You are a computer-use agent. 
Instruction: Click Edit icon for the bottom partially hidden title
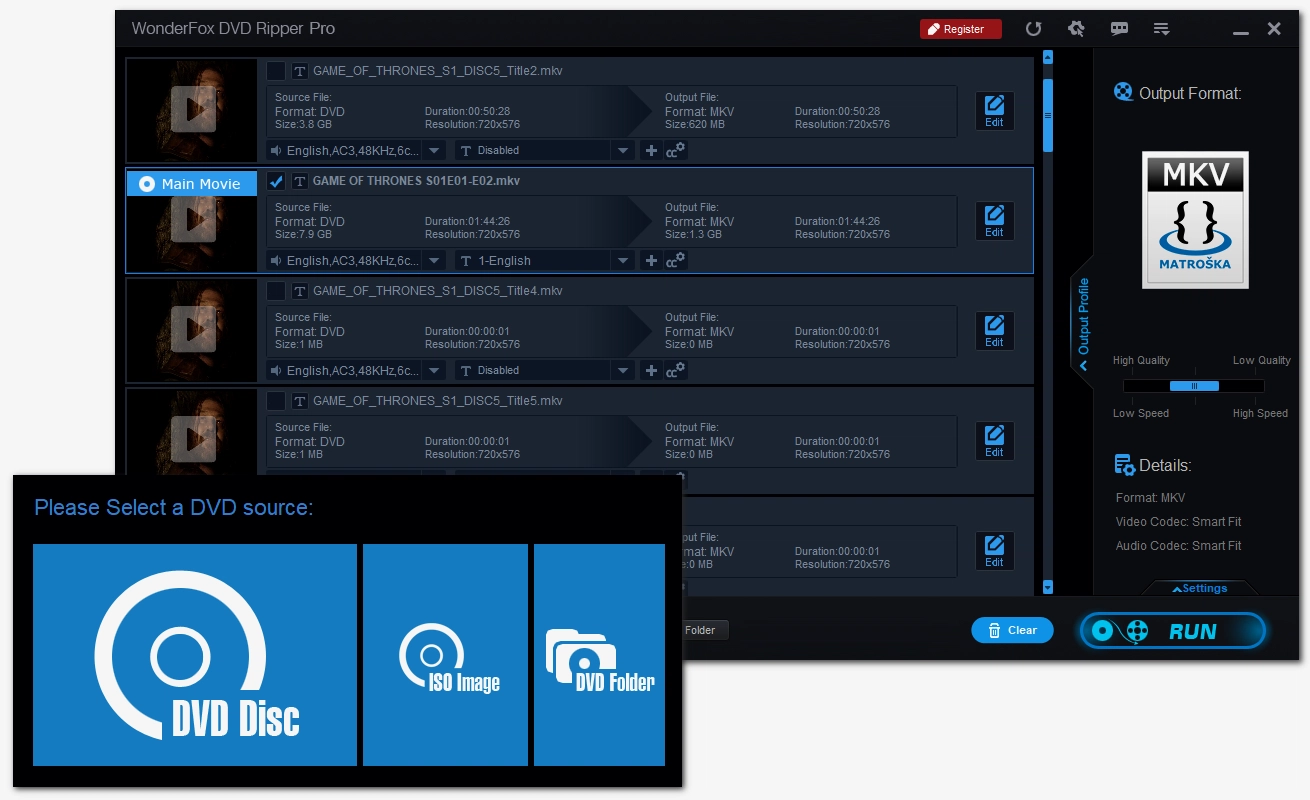[994, 551]
